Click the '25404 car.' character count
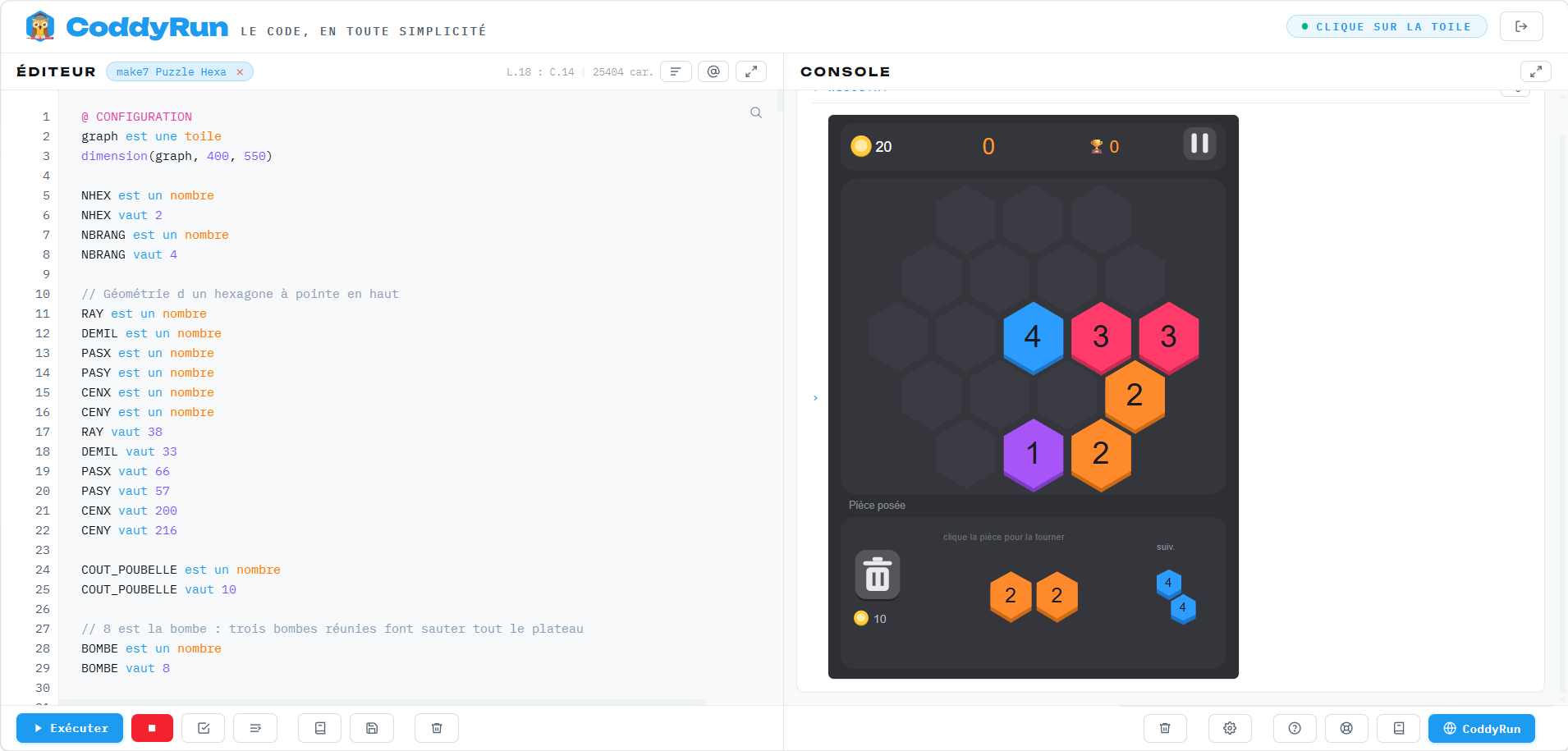The image size is (1568, 751). [x=623, y=72]
